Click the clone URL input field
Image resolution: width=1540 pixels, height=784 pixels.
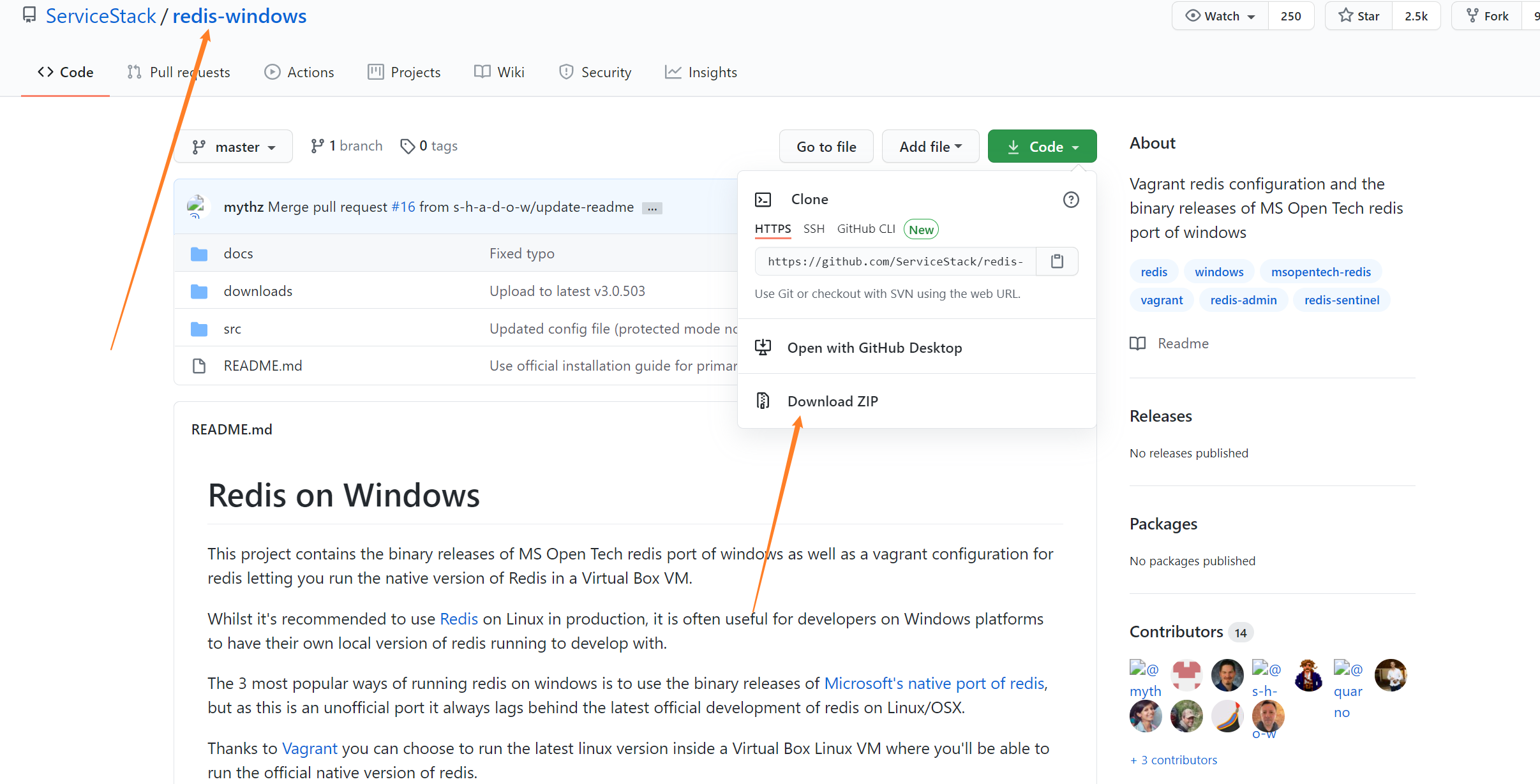tap(895, 262)
